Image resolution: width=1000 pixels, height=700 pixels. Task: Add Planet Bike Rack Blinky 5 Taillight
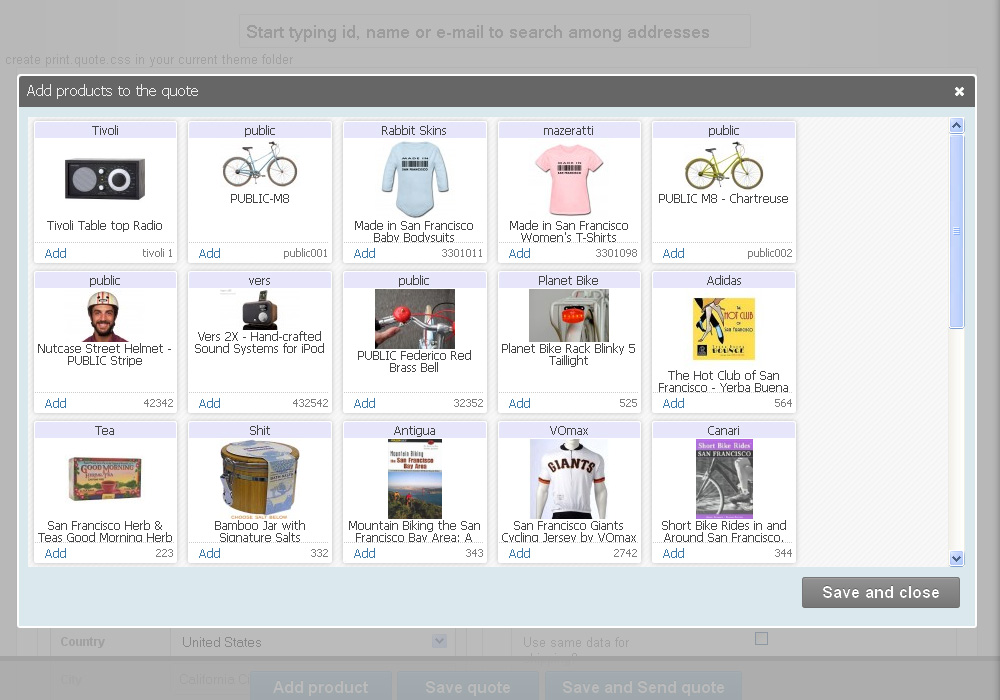click(519, 403)
